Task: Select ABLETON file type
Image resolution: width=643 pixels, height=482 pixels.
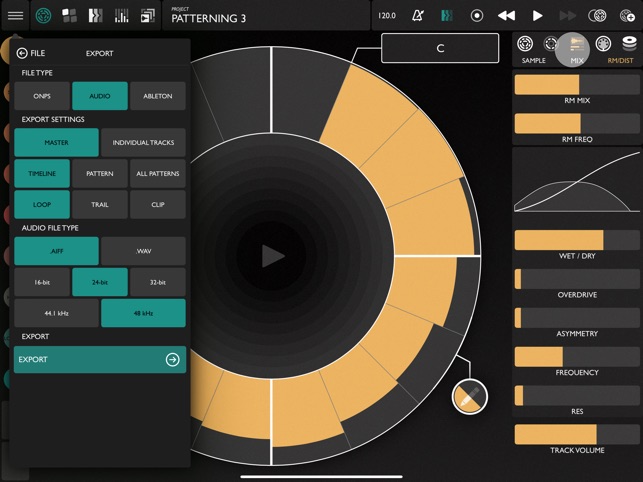Action: (158, 96)
